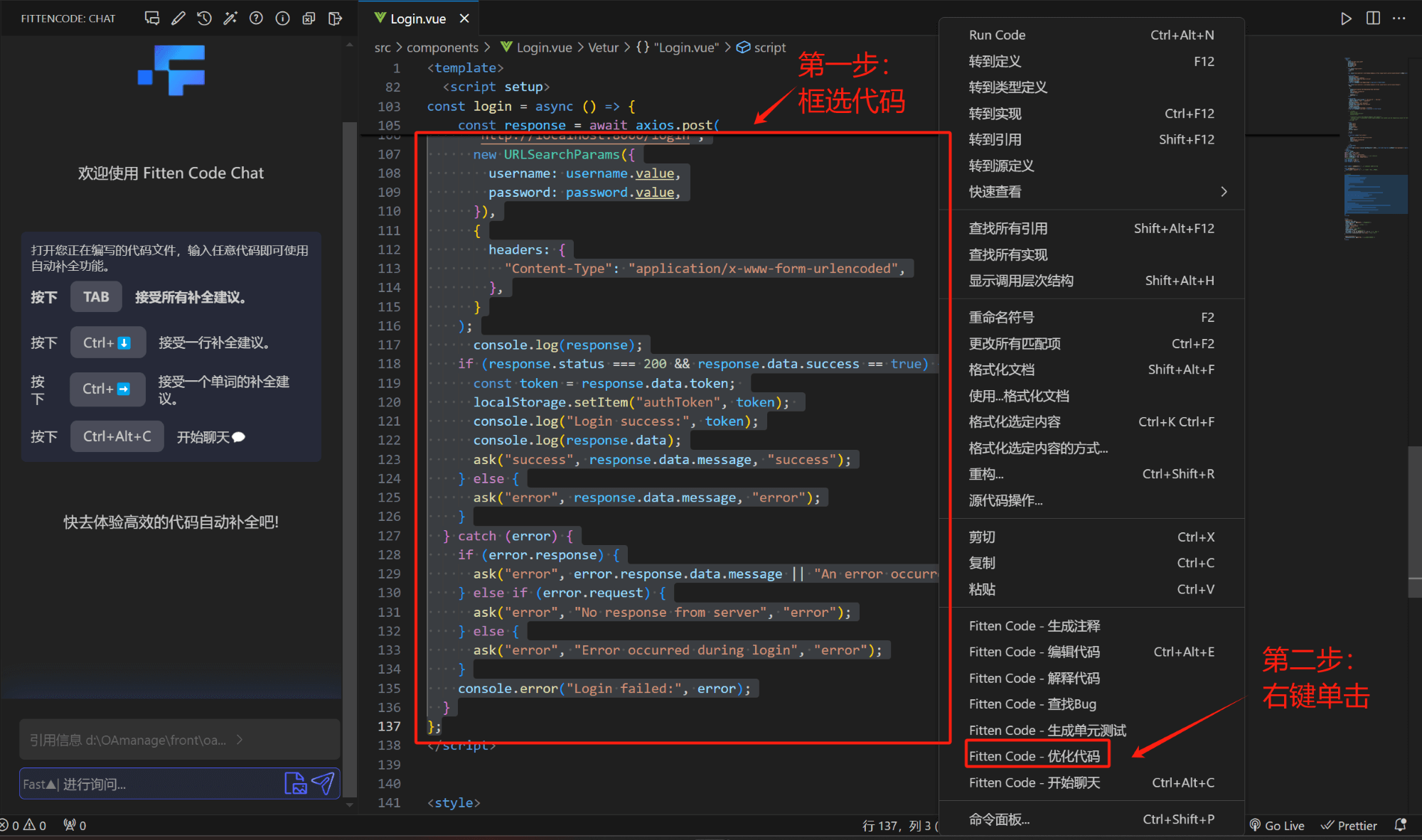Select 转到定义 in context menu

[1091, 61]
